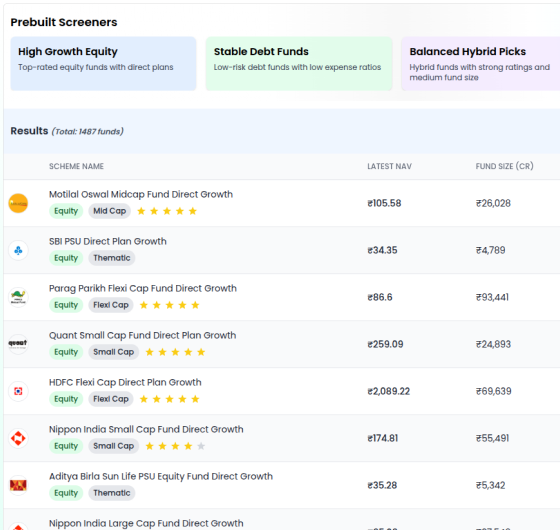This screenshot has height=530, width=560.
Task: Click the Quant fund logo icon
Action: [x=18, y=344]
